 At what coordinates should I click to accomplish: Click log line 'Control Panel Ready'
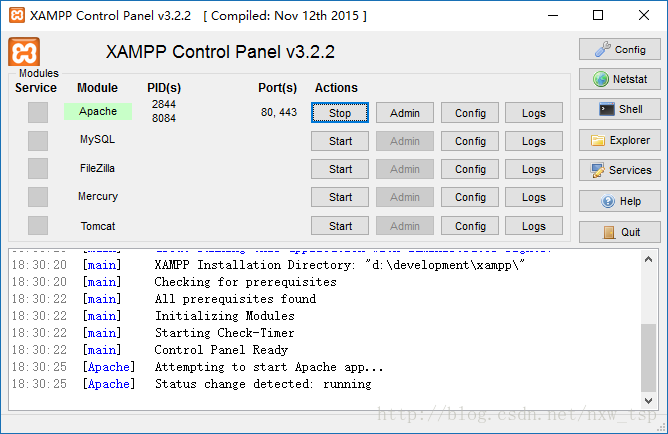(221, 350)
